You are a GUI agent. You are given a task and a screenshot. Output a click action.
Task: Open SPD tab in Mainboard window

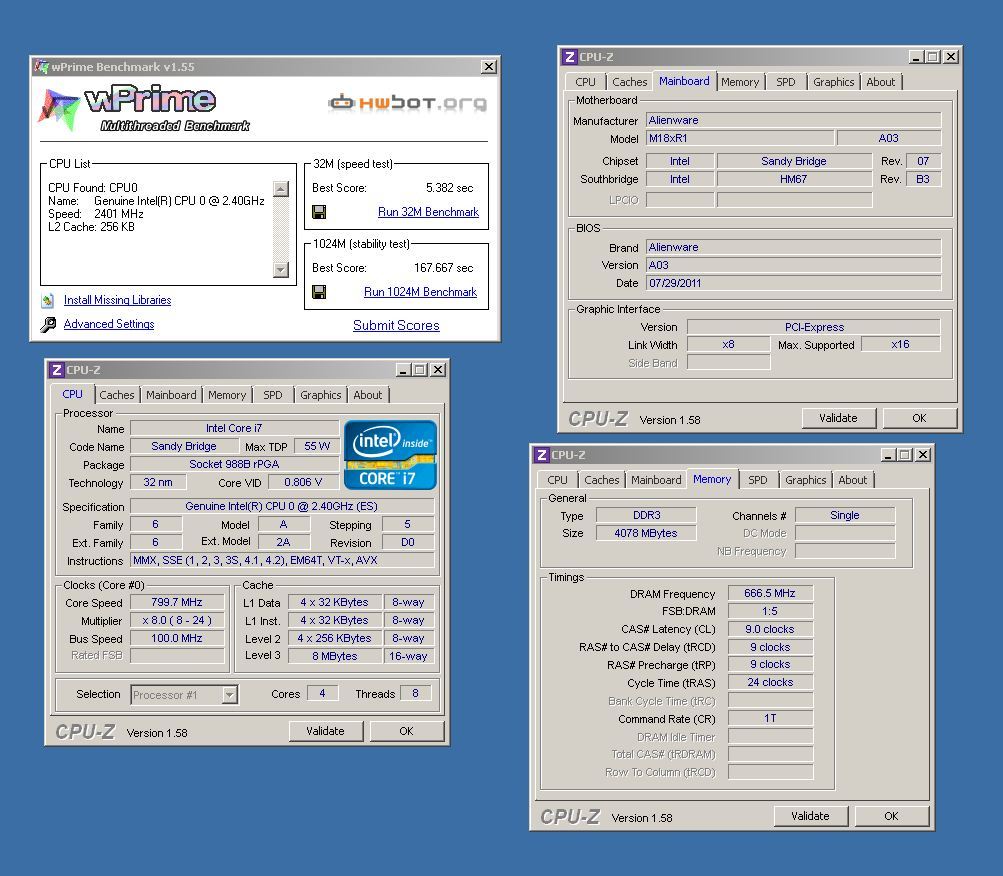[x=786, y=82]
